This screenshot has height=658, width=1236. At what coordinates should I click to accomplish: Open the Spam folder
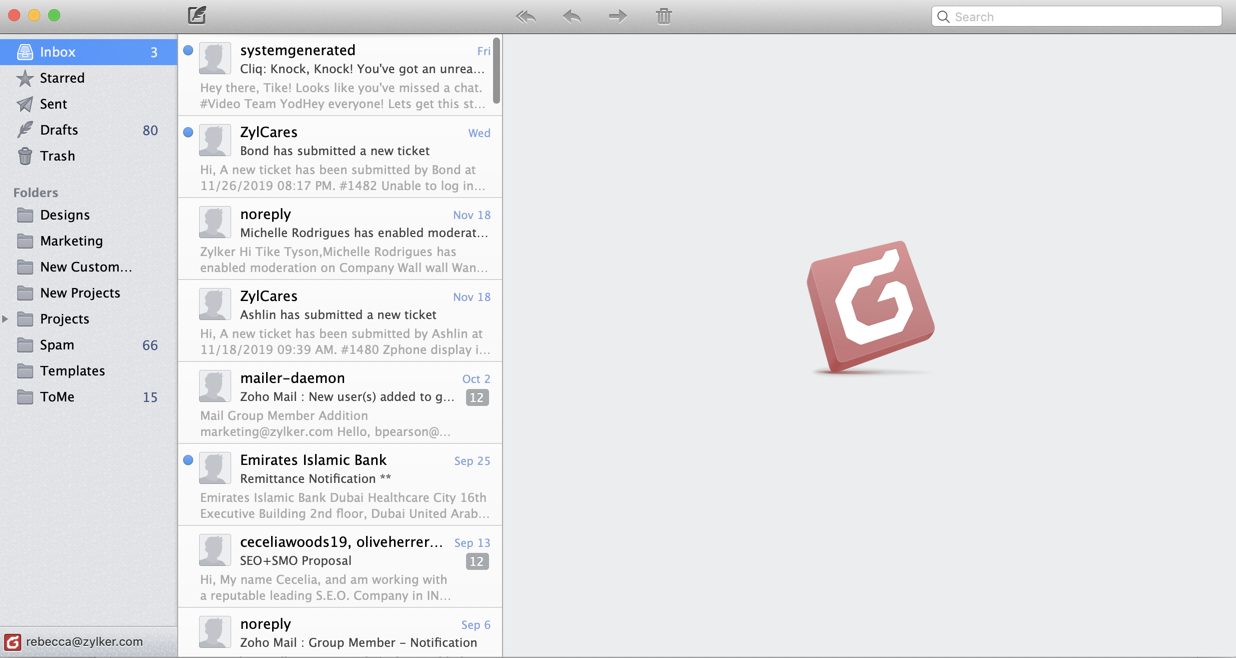tap(57, 345)
